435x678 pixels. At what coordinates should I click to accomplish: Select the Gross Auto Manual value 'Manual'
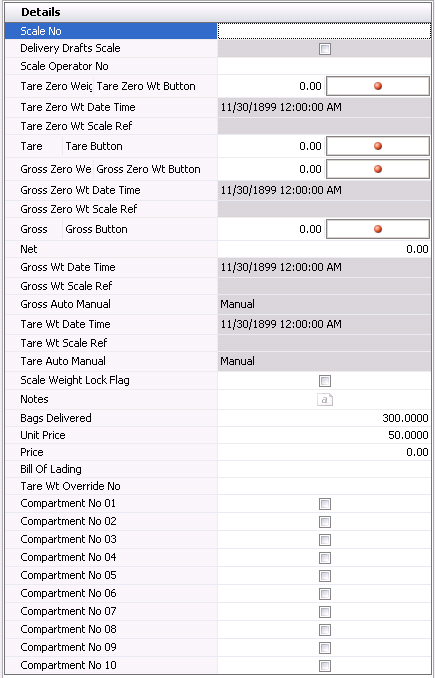coord(237,304)
